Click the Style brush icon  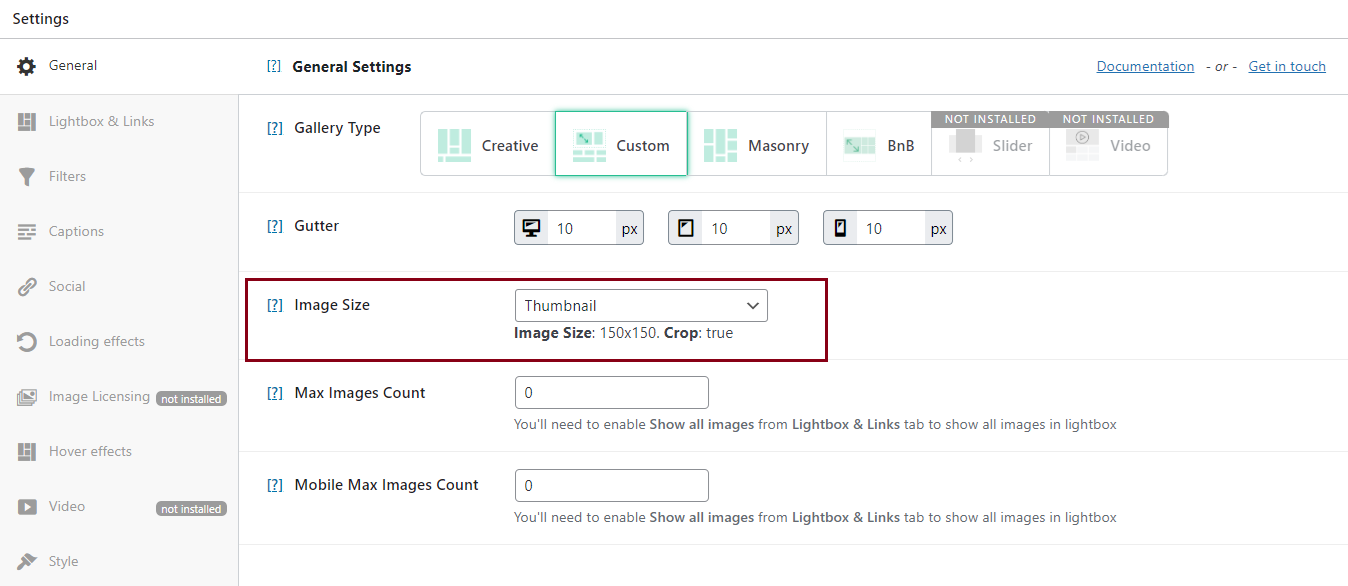27,561
